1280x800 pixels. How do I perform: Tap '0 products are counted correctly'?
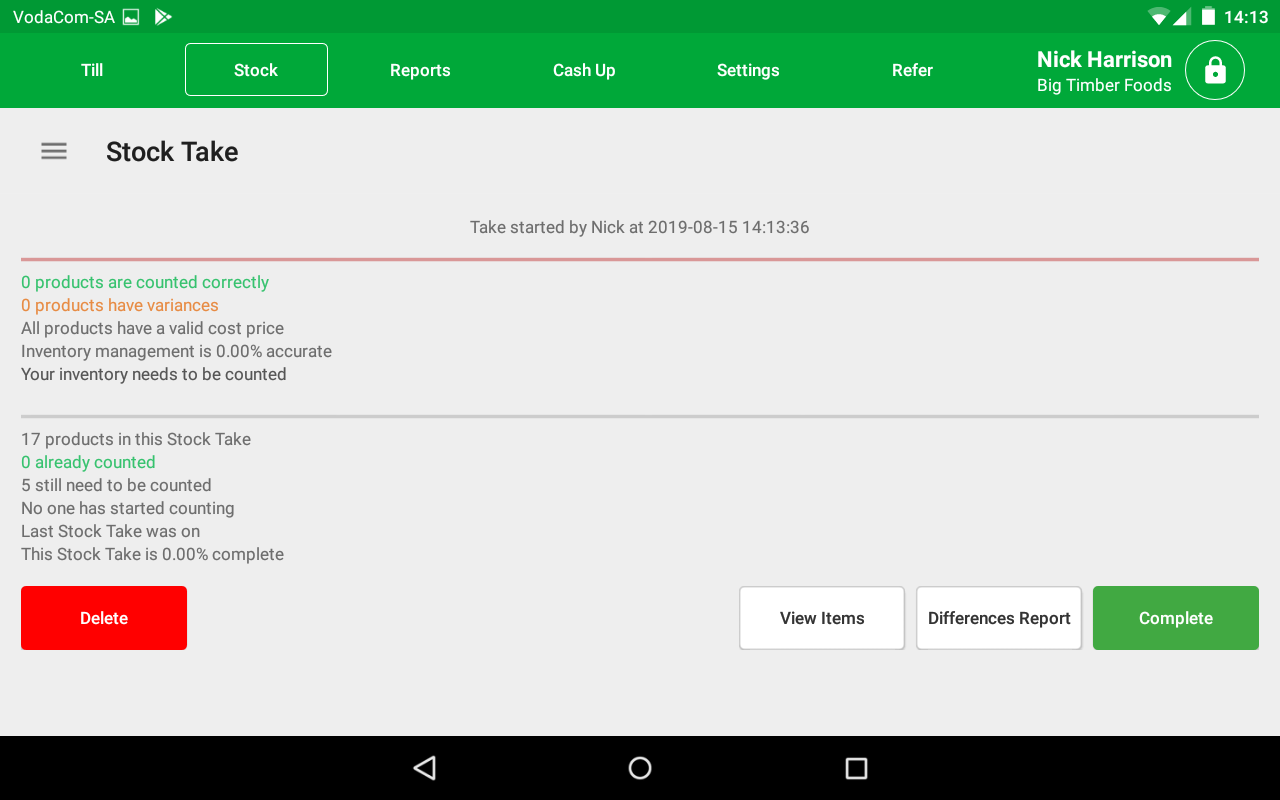tap(145, 282)
